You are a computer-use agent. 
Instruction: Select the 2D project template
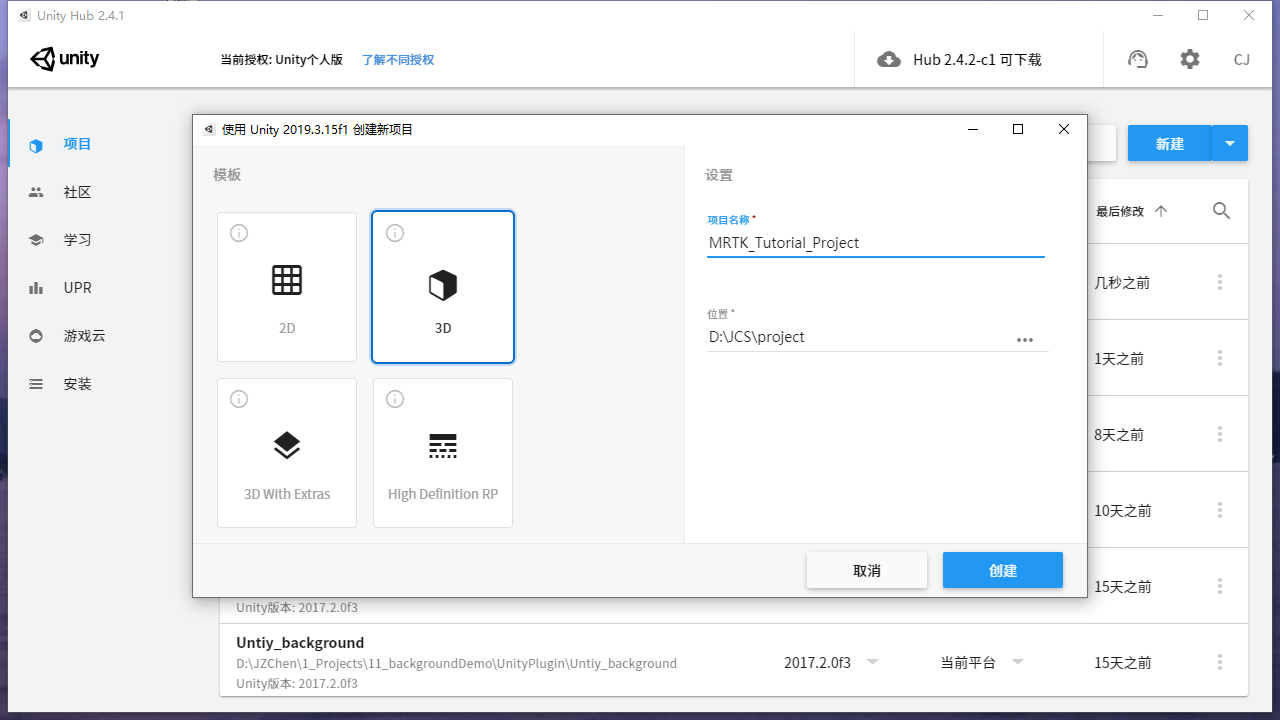point(287,286)
